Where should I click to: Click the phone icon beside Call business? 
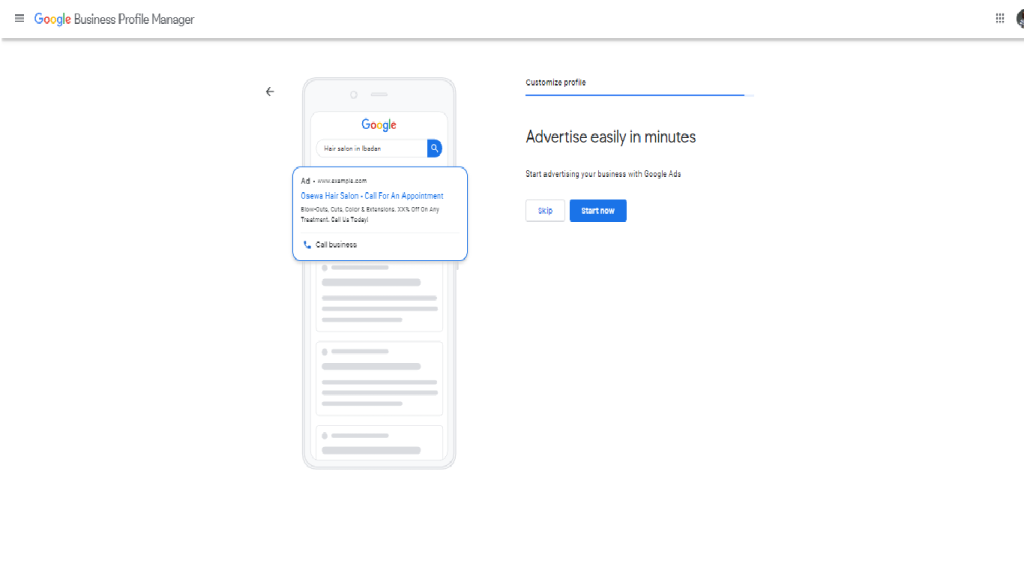click(x=307, y=245)
